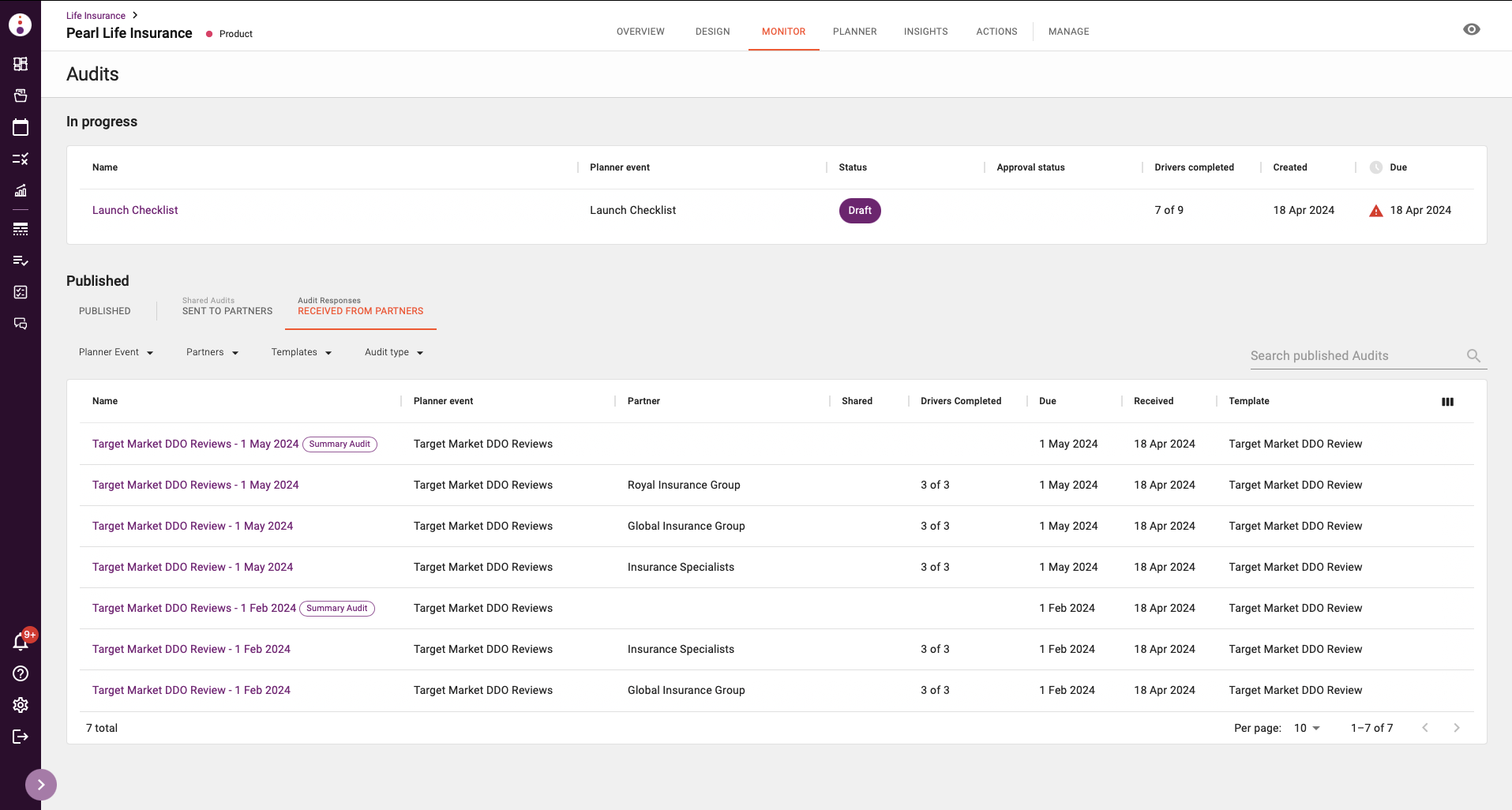Click the search magnifier icon for published audits

tap(1473, 356)
